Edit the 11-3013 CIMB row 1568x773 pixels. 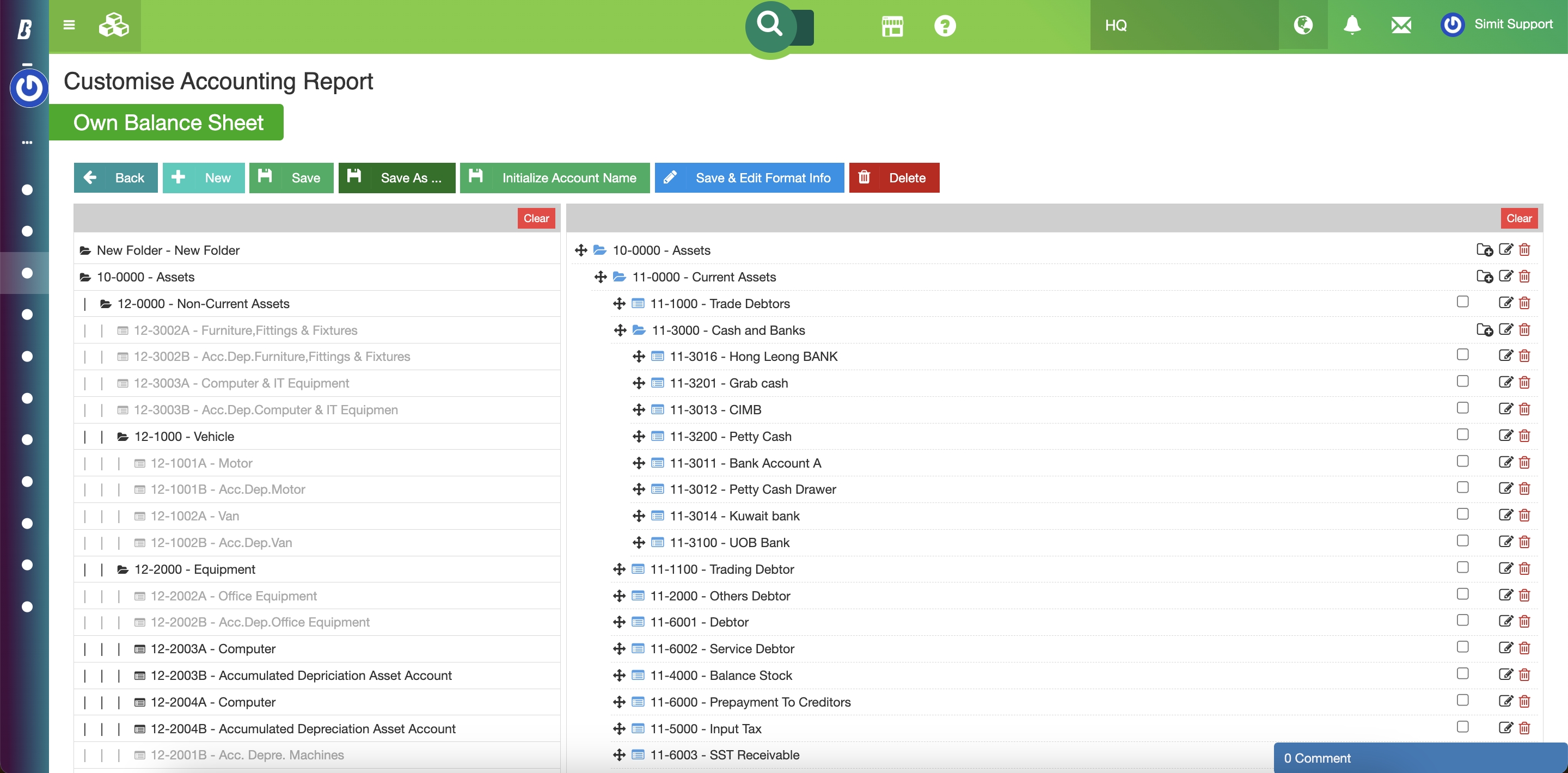[1505, 409]
